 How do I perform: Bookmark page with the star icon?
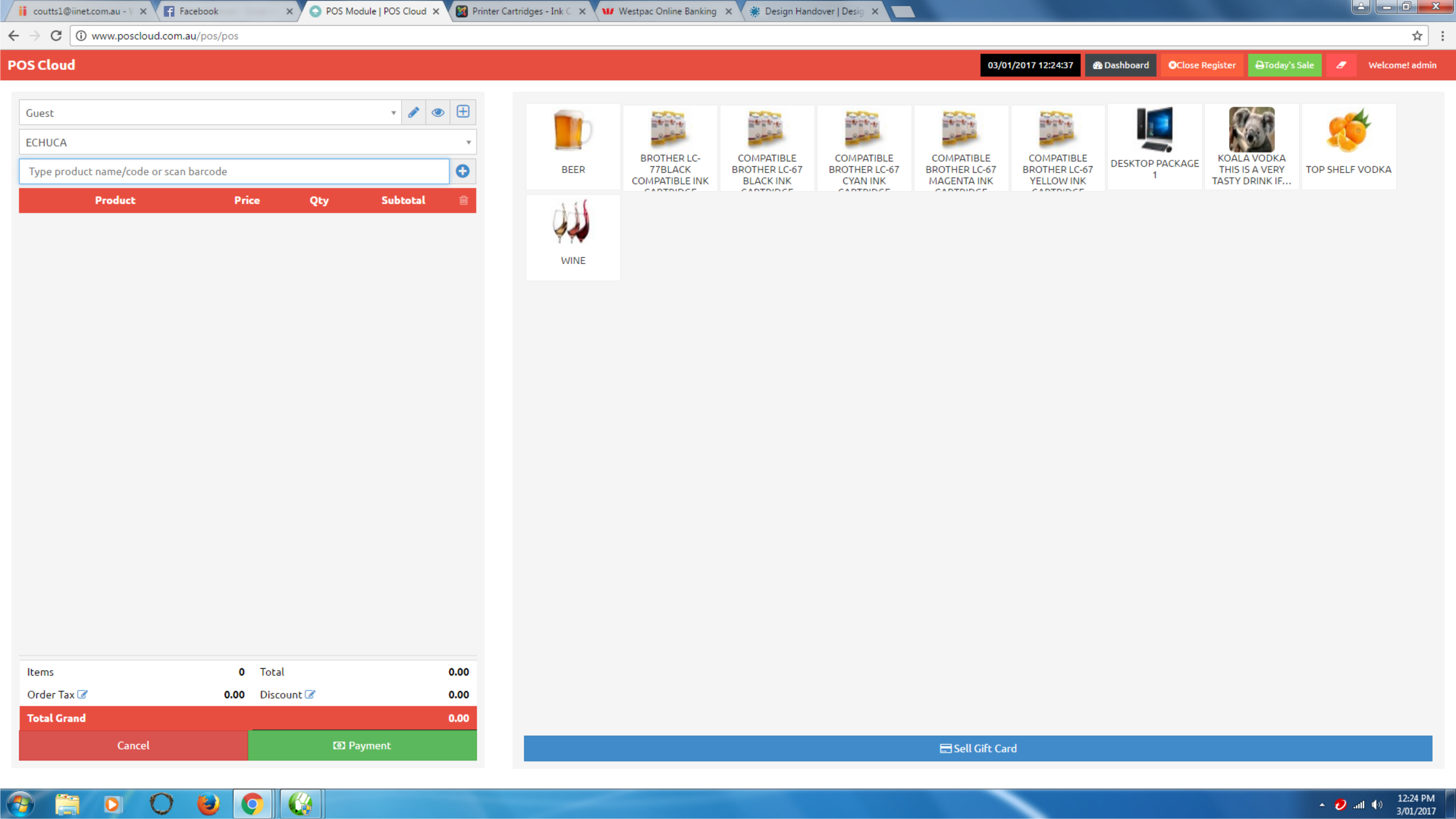click(1417, 36)
